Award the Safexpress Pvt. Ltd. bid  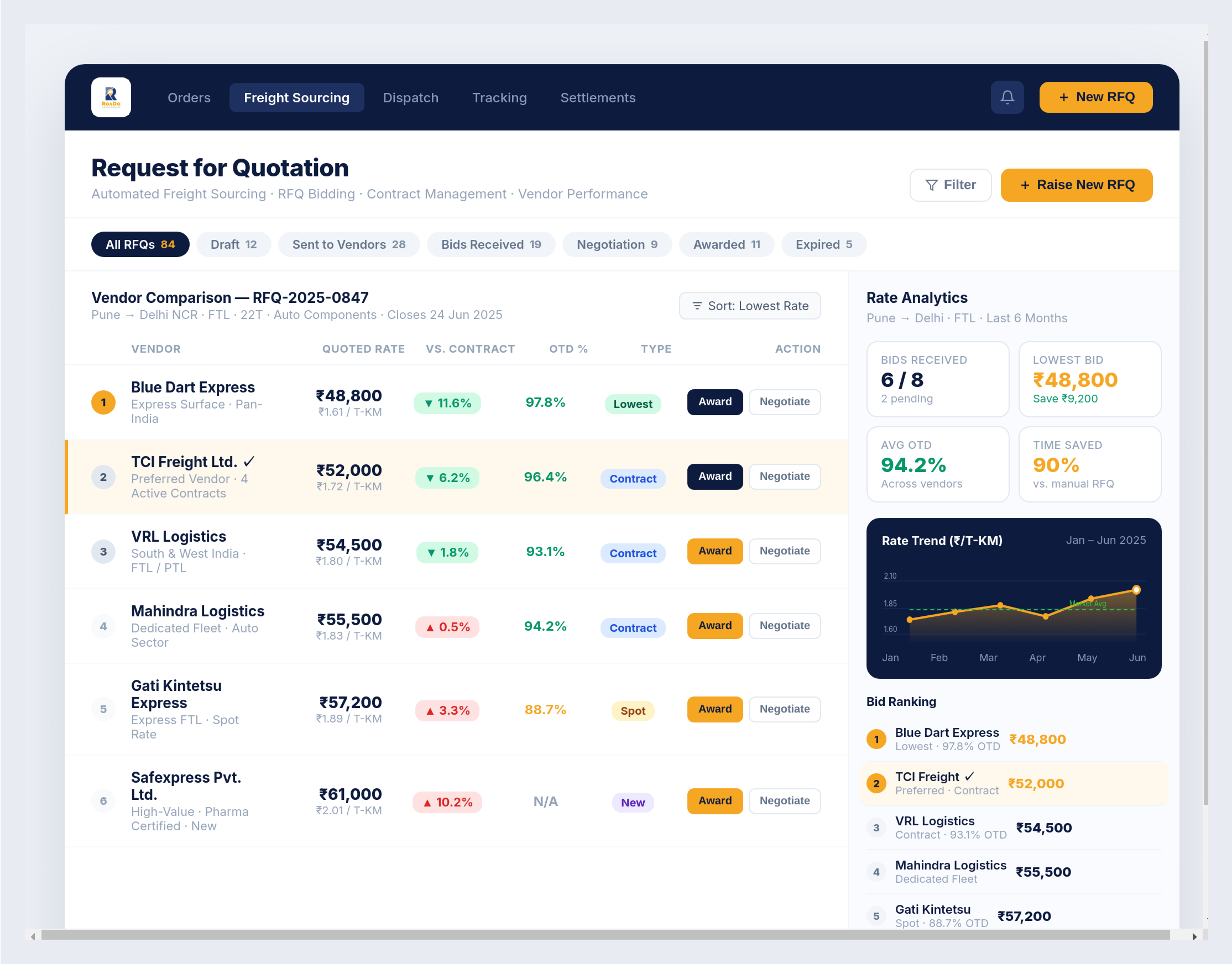[714, 800]
